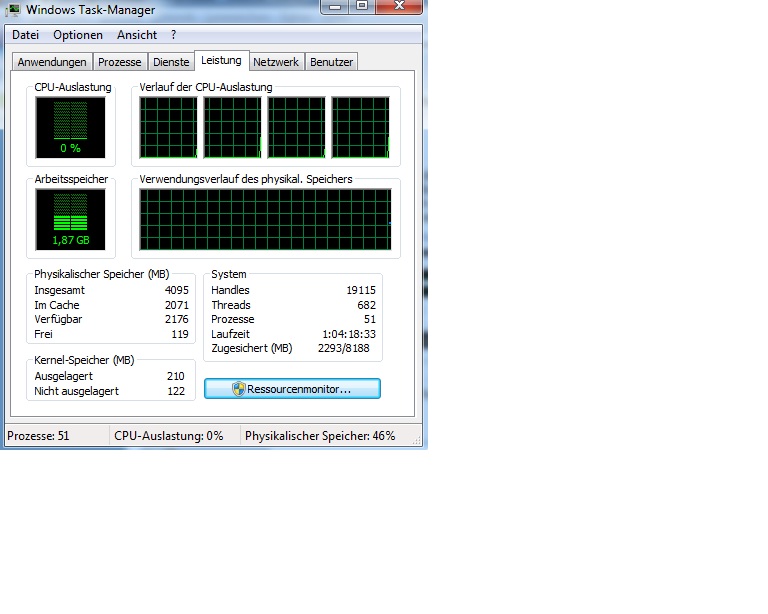This screenshot has width=768, height=614.
Task: Click the Task-Manager title bar icon
Action: tap(12, 10)
